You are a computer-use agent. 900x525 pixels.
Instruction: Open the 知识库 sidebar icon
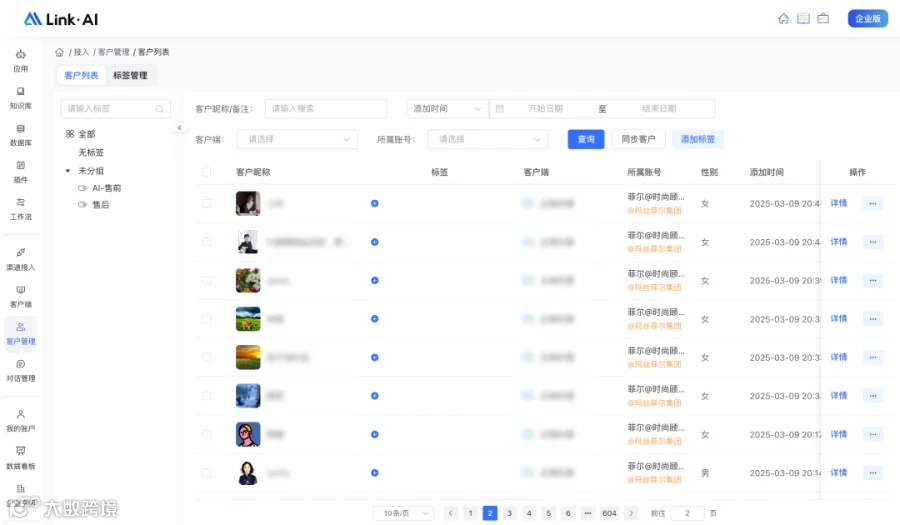tap(21, 98)
